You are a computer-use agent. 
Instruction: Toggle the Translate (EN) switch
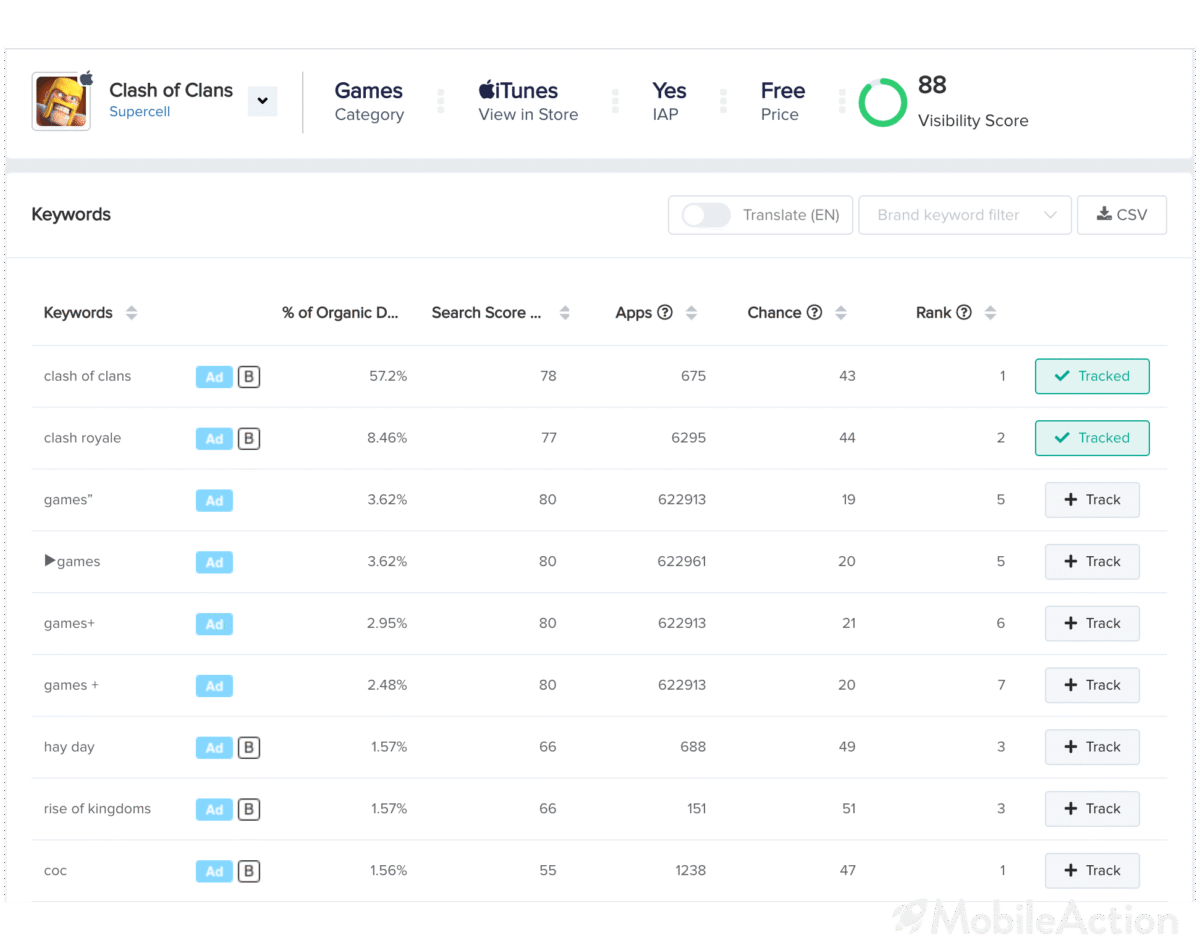point(706,215)
